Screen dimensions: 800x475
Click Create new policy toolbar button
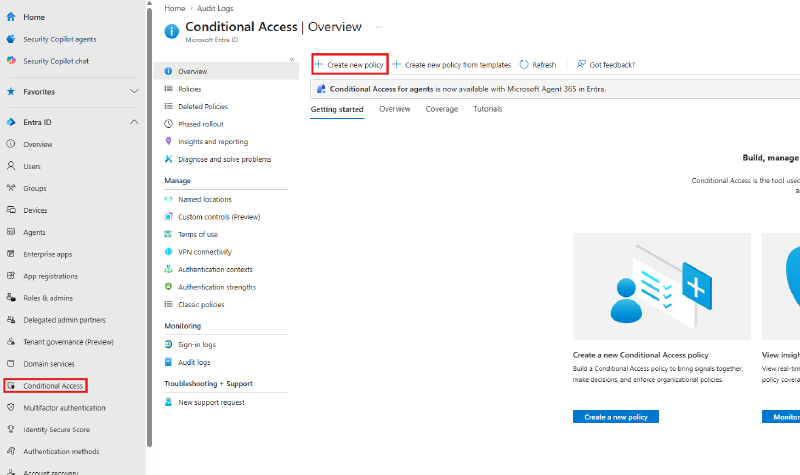(349, 64)
